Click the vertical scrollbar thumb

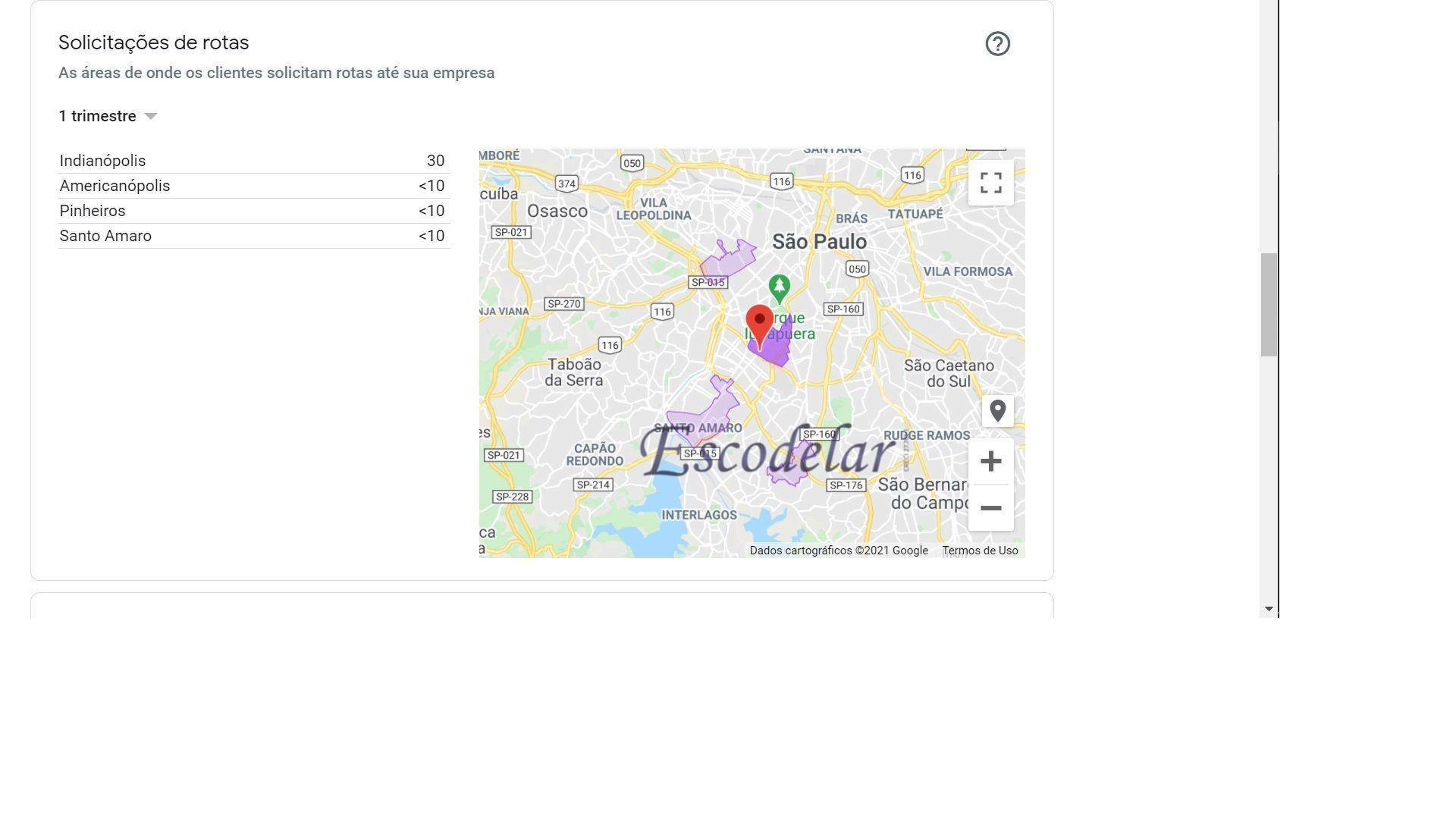click(1269, 305)
